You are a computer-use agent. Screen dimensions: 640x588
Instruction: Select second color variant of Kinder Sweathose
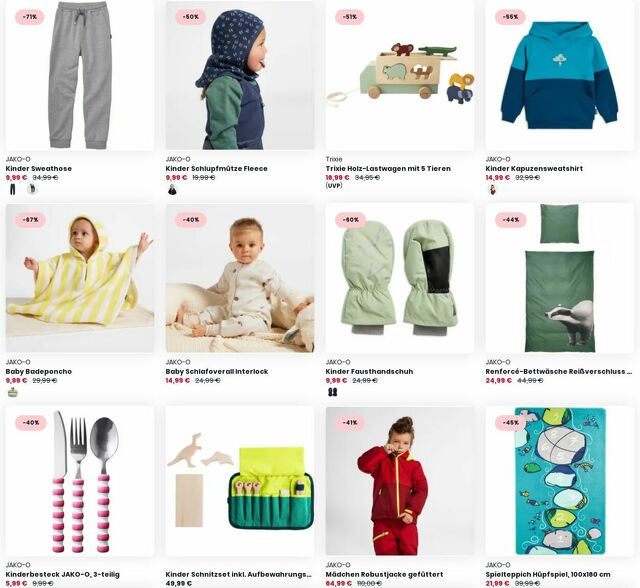[31, 189]
